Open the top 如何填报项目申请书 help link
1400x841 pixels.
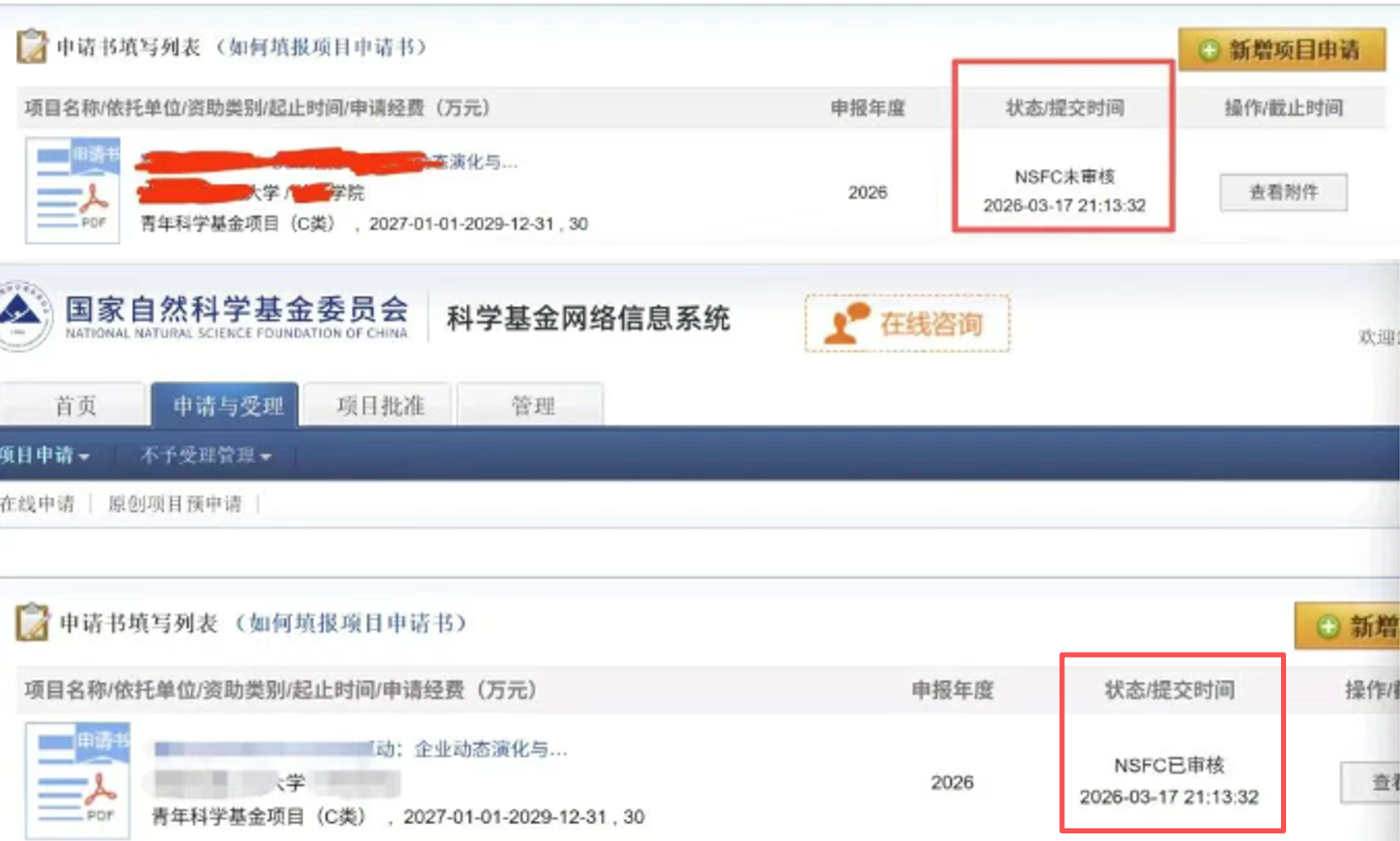[322, 47]
